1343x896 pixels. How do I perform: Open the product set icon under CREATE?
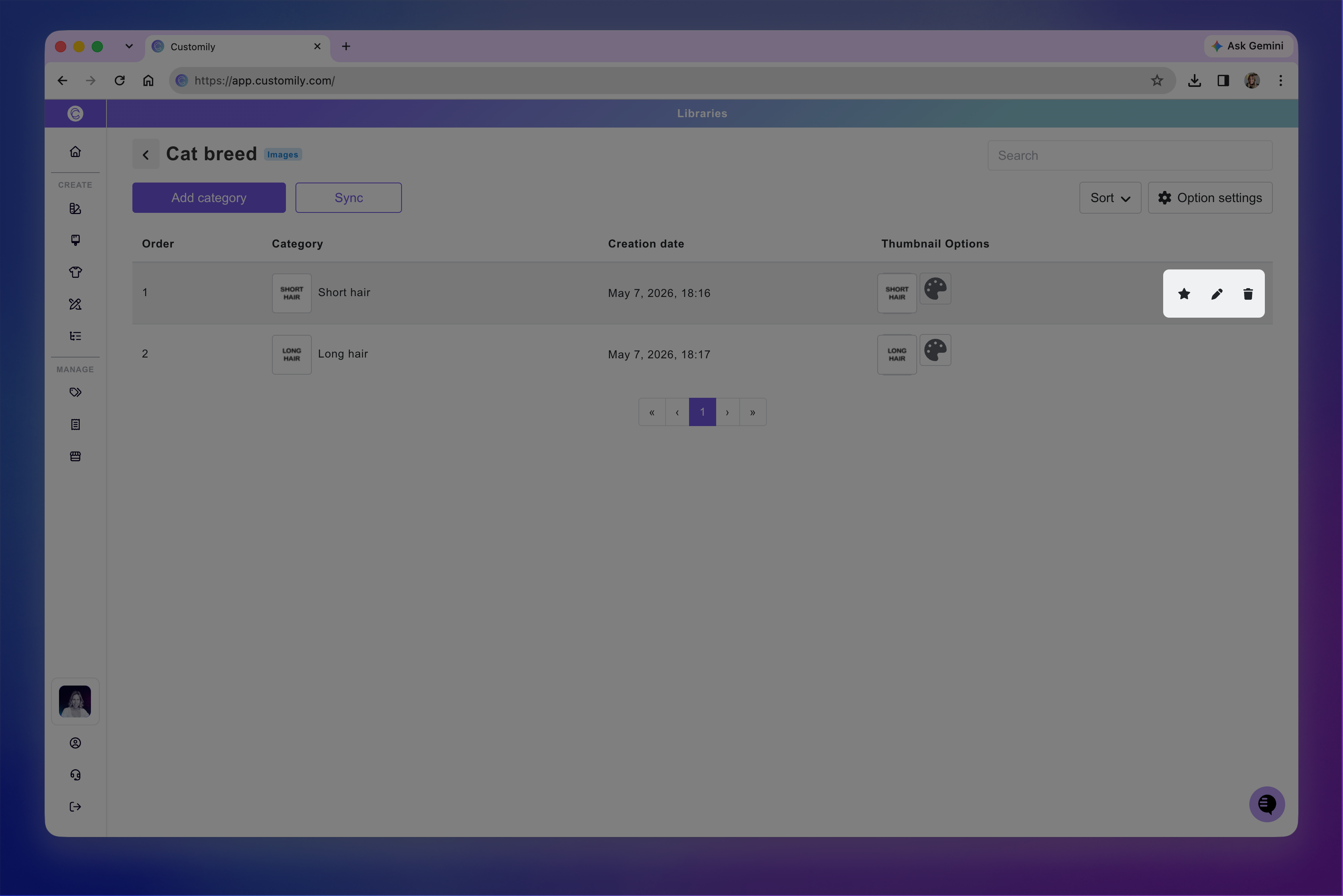[x=75, y=240]
